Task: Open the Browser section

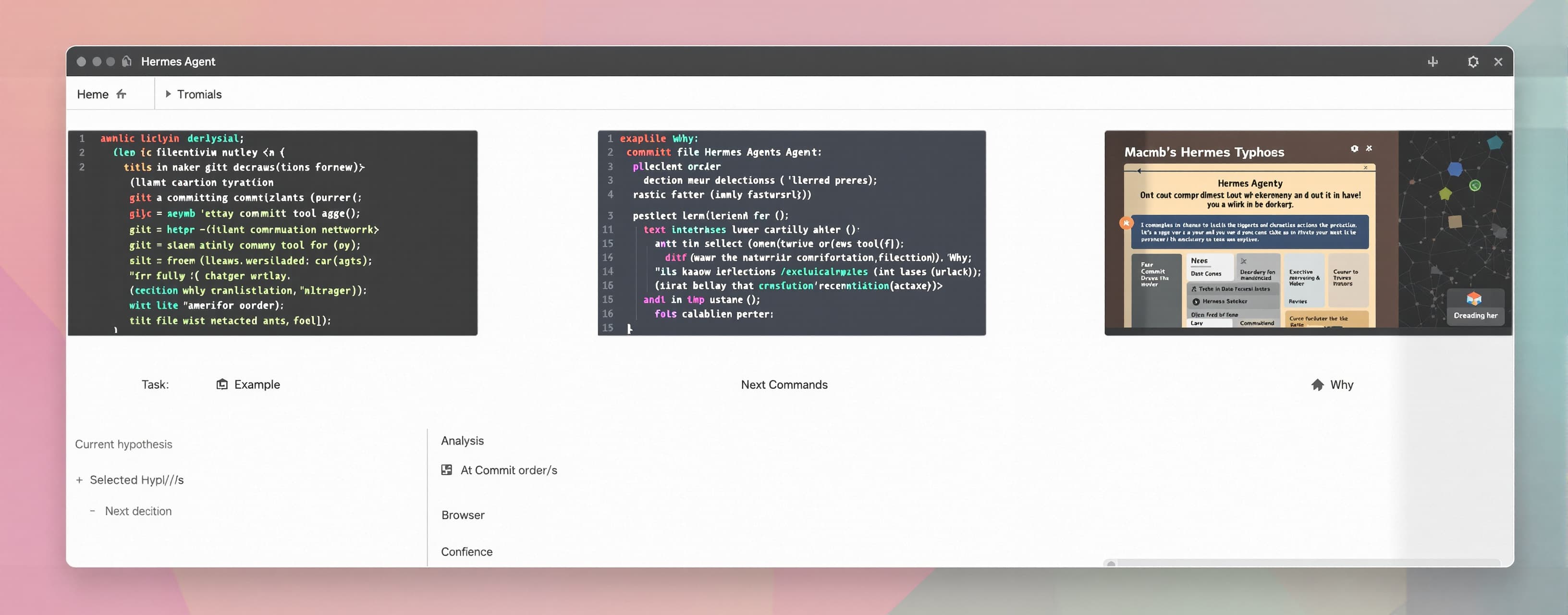Action: 463,515
